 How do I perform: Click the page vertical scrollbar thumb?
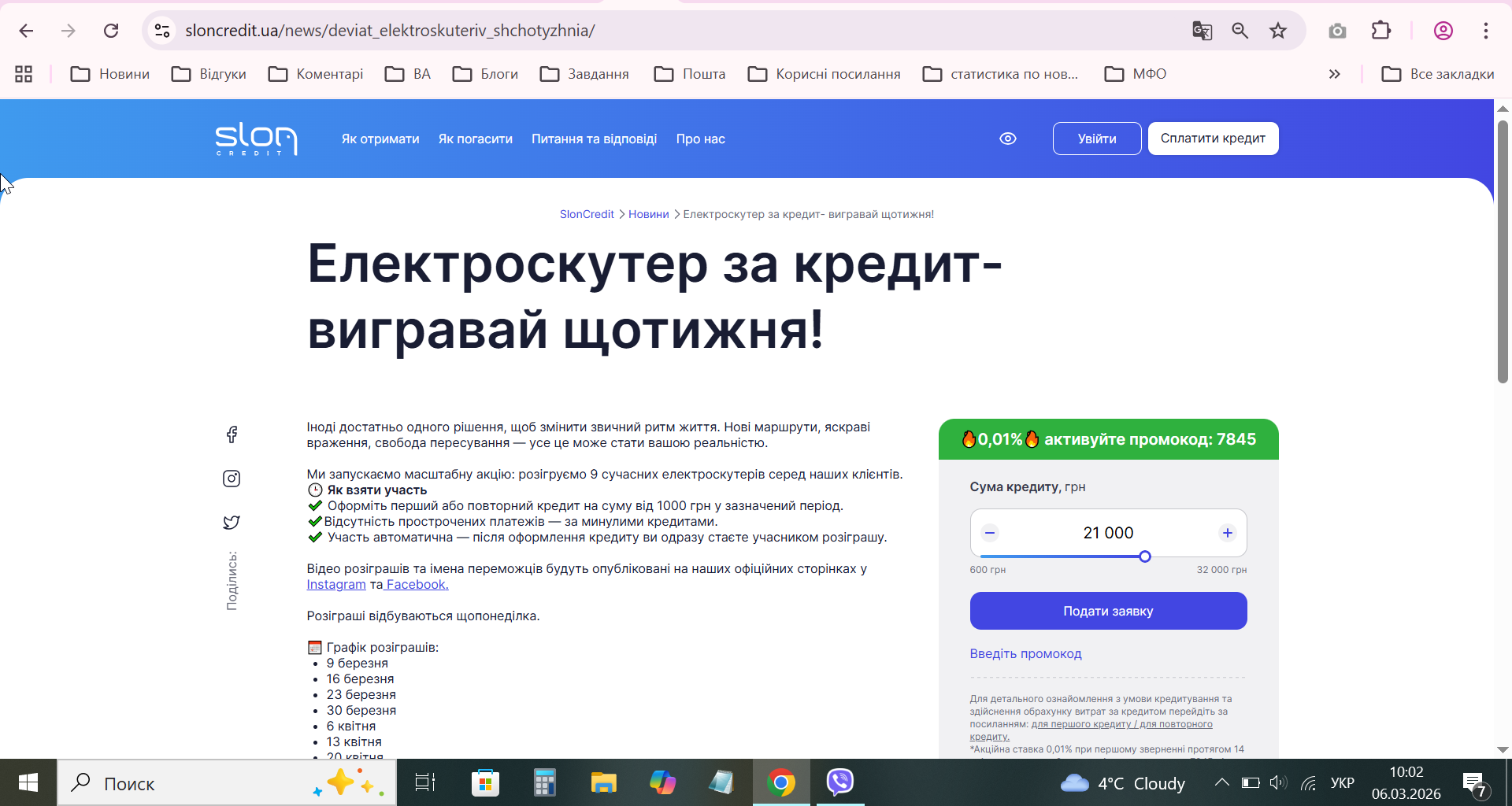tap(1503, 252)
